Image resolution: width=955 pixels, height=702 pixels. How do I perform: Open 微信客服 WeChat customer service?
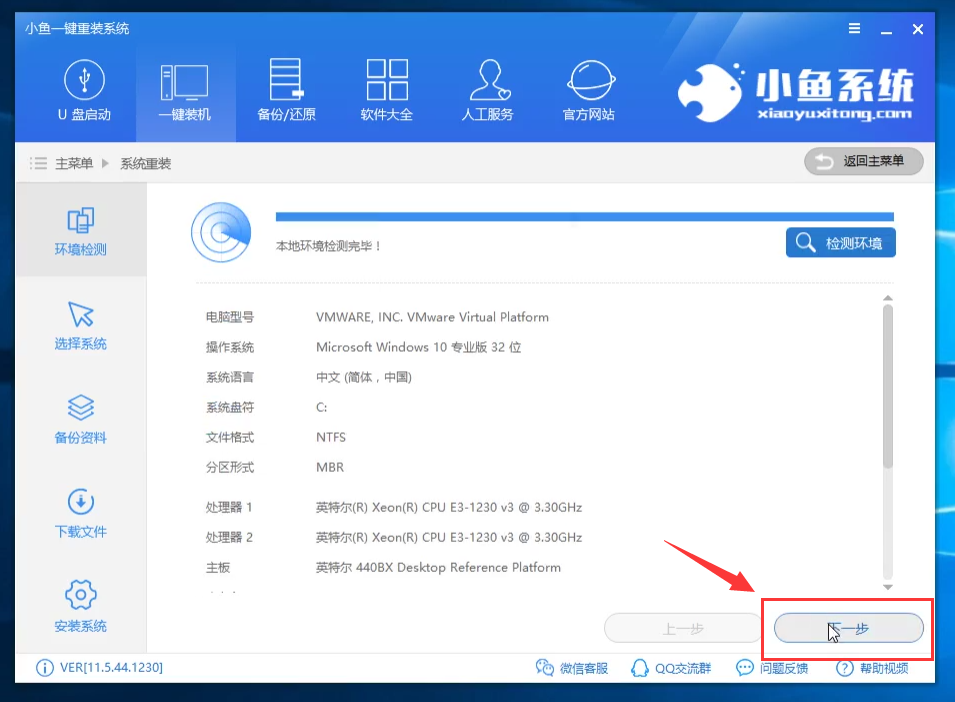572,668
